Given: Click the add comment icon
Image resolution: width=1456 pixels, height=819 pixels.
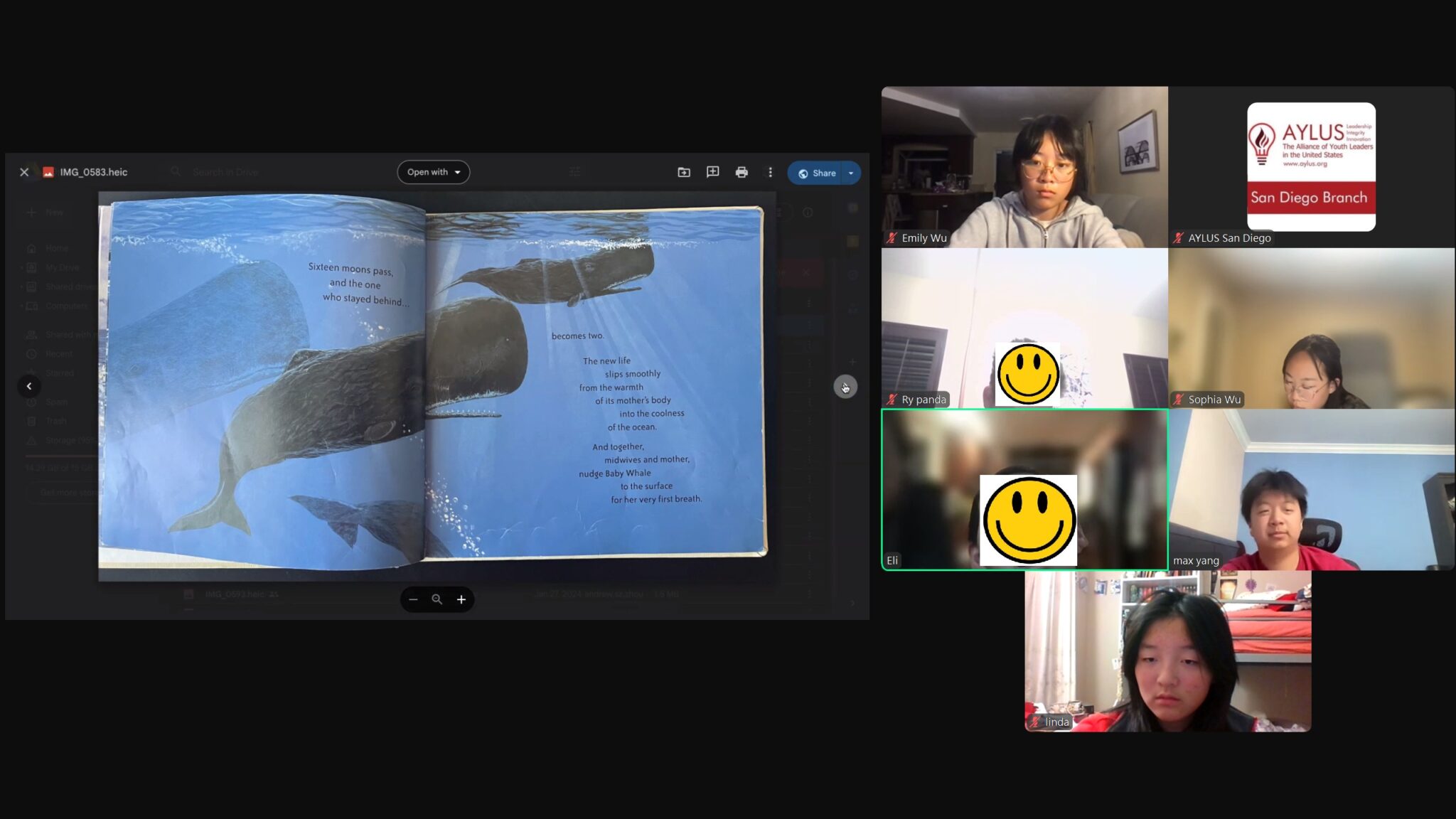Looking at the screenshot, I should point(712,172).
